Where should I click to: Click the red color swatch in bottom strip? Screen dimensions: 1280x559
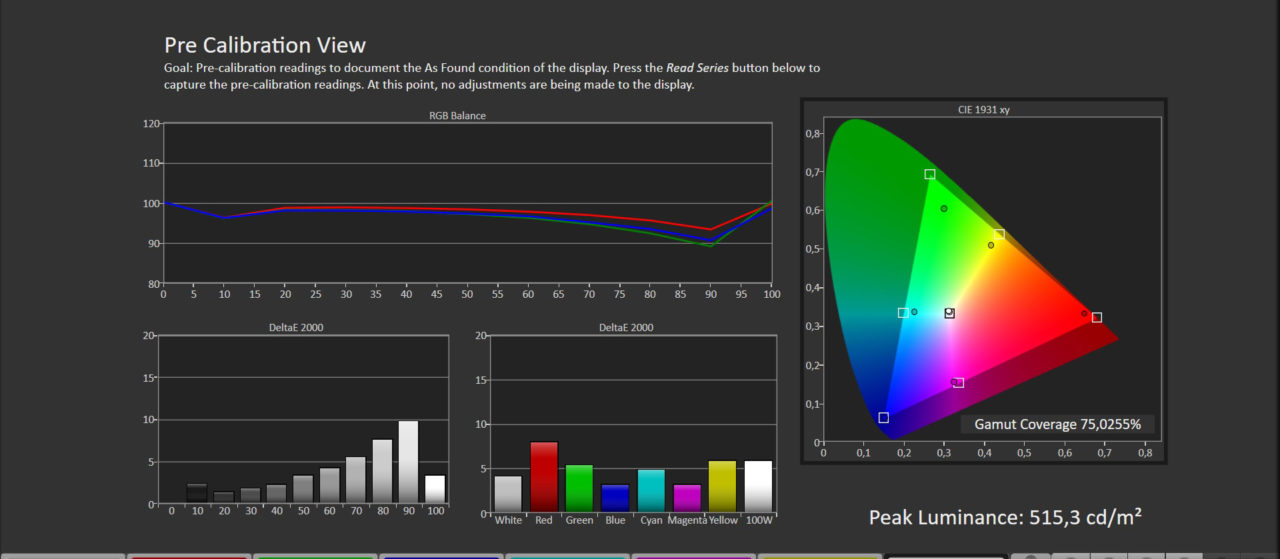[188, 556]
